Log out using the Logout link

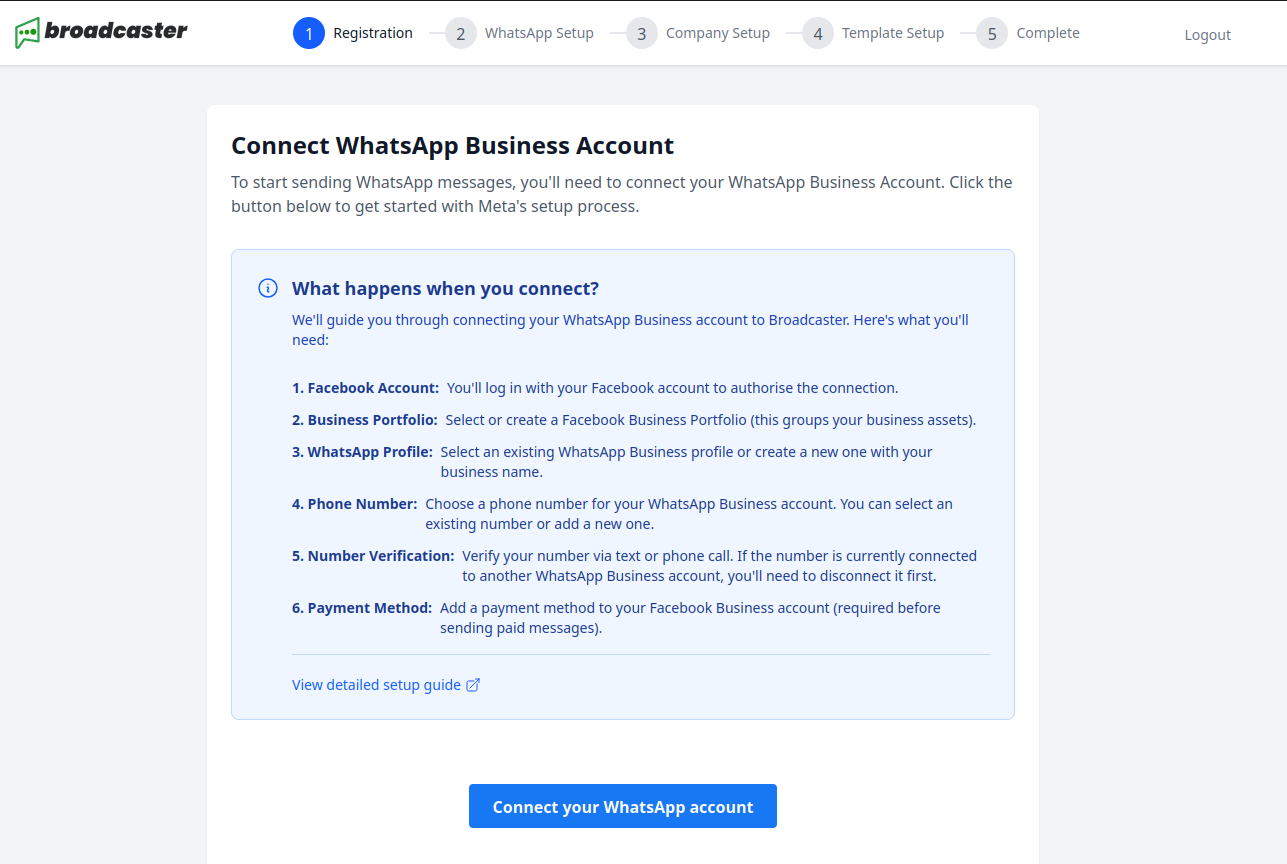click(1208, 35)
